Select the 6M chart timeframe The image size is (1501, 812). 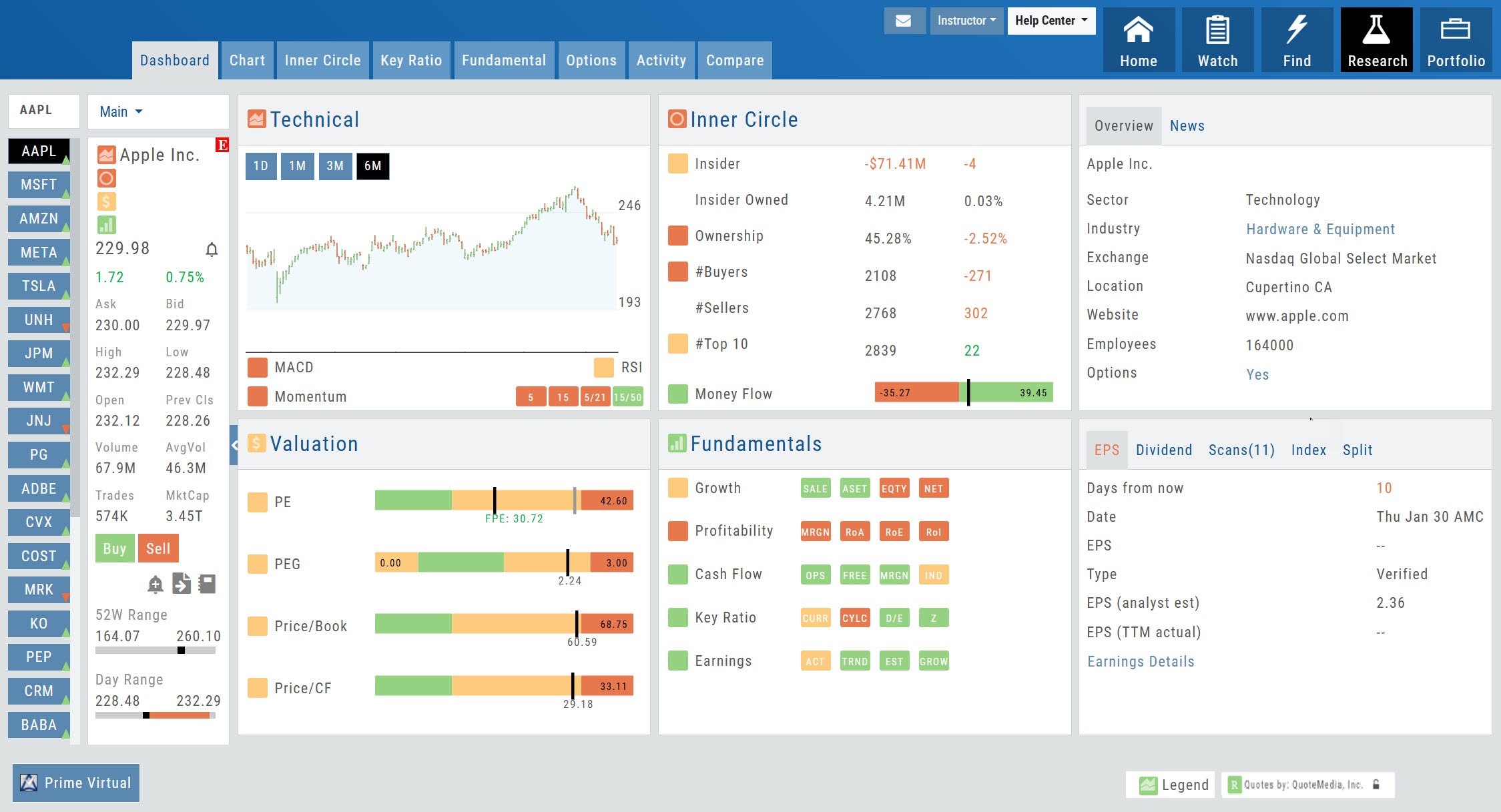point(373,166)
